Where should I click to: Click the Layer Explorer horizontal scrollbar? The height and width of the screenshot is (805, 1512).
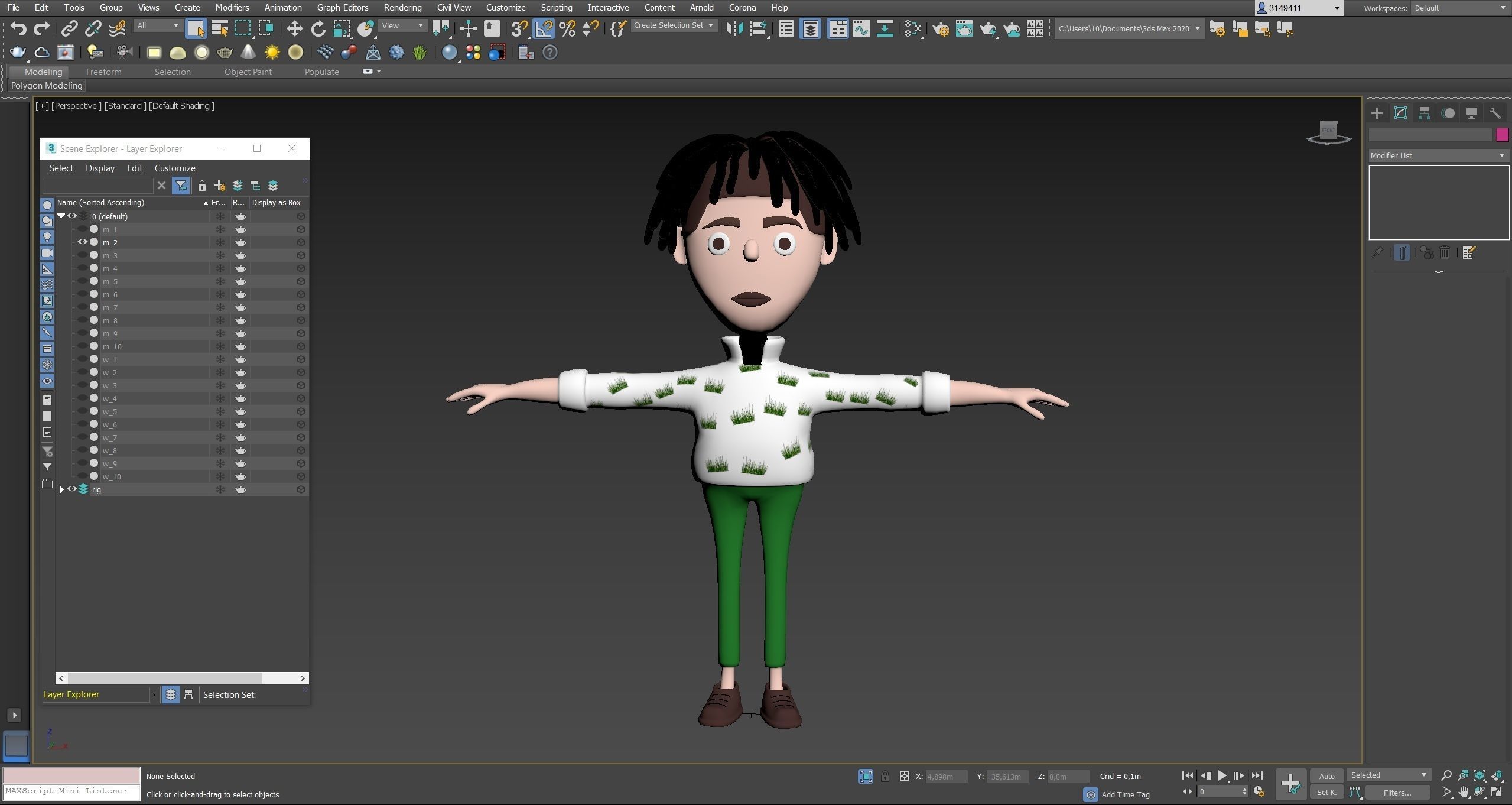click(x=182, y=678)
